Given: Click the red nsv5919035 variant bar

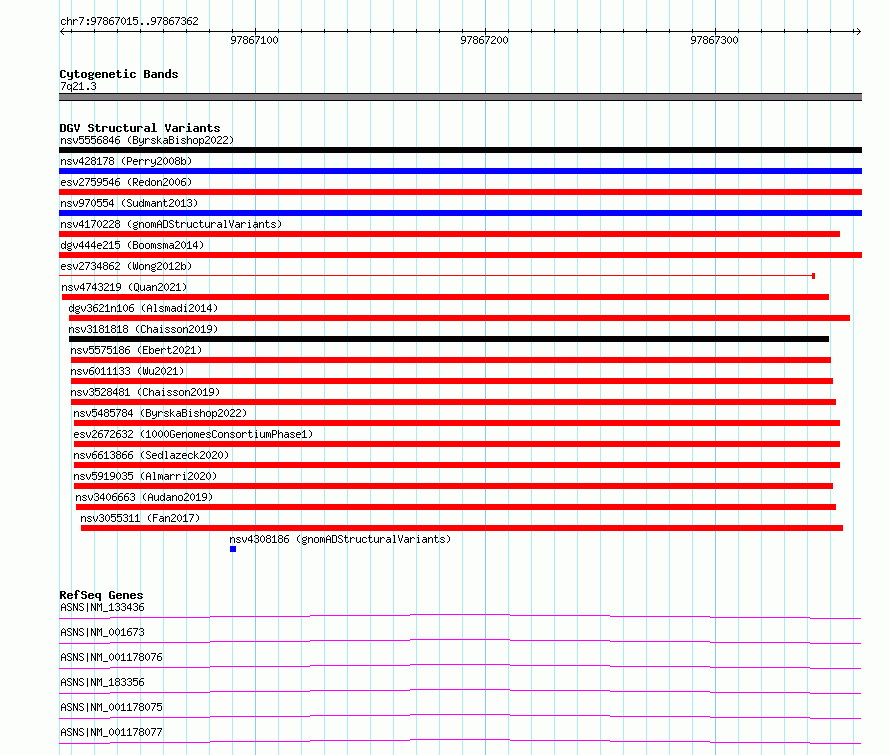Looking at the screenshot, I should tap(454, 486).
